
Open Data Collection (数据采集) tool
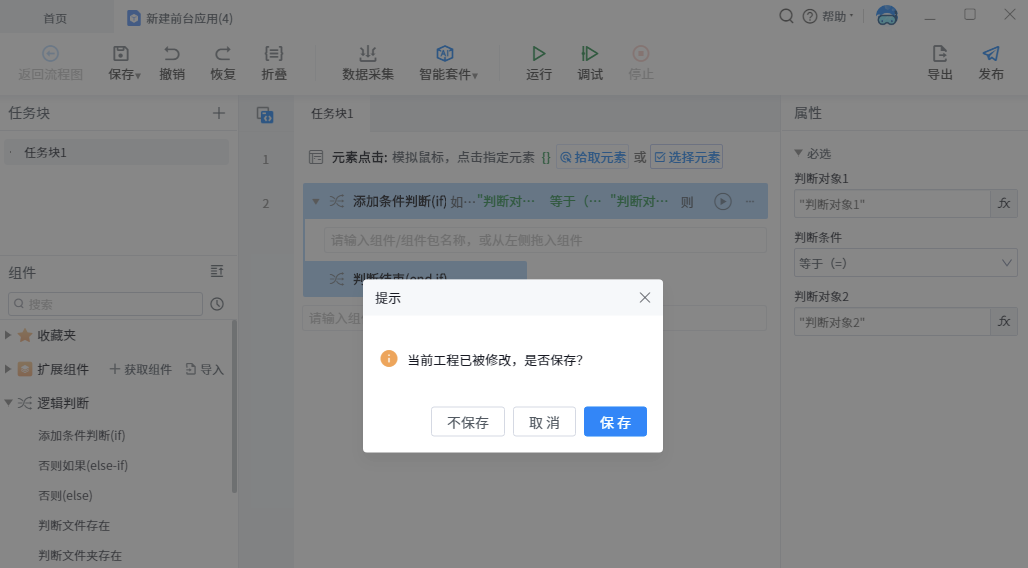click(x=368, y=55)
